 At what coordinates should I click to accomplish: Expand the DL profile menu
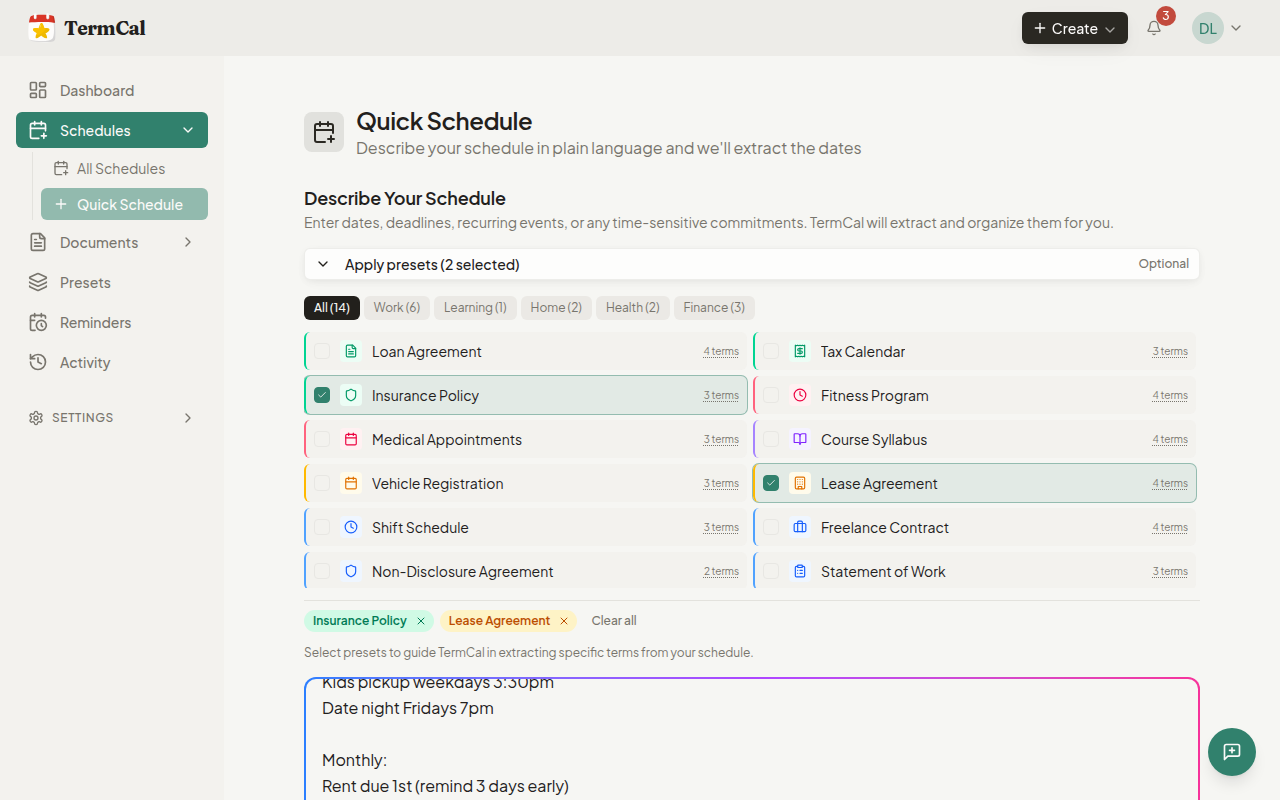coord(1218,28)
